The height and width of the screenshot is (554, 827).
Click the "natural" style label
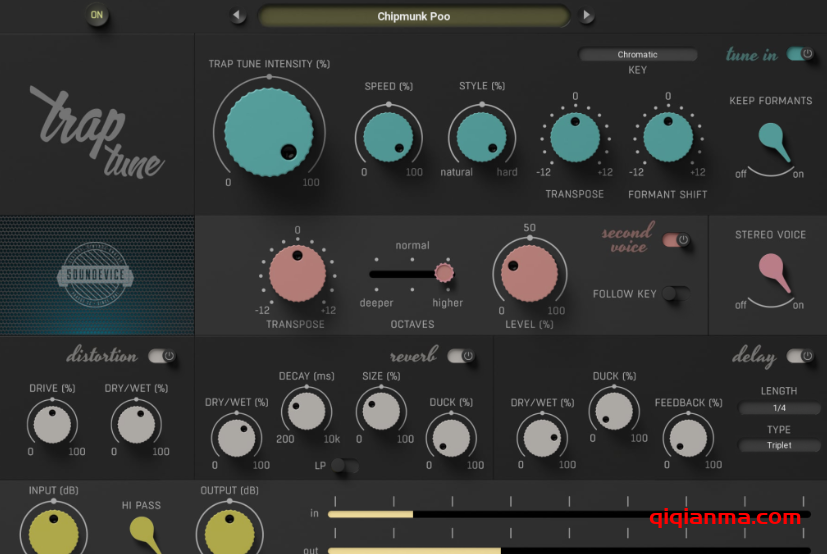pyautogui.click(x=456, y=172)
